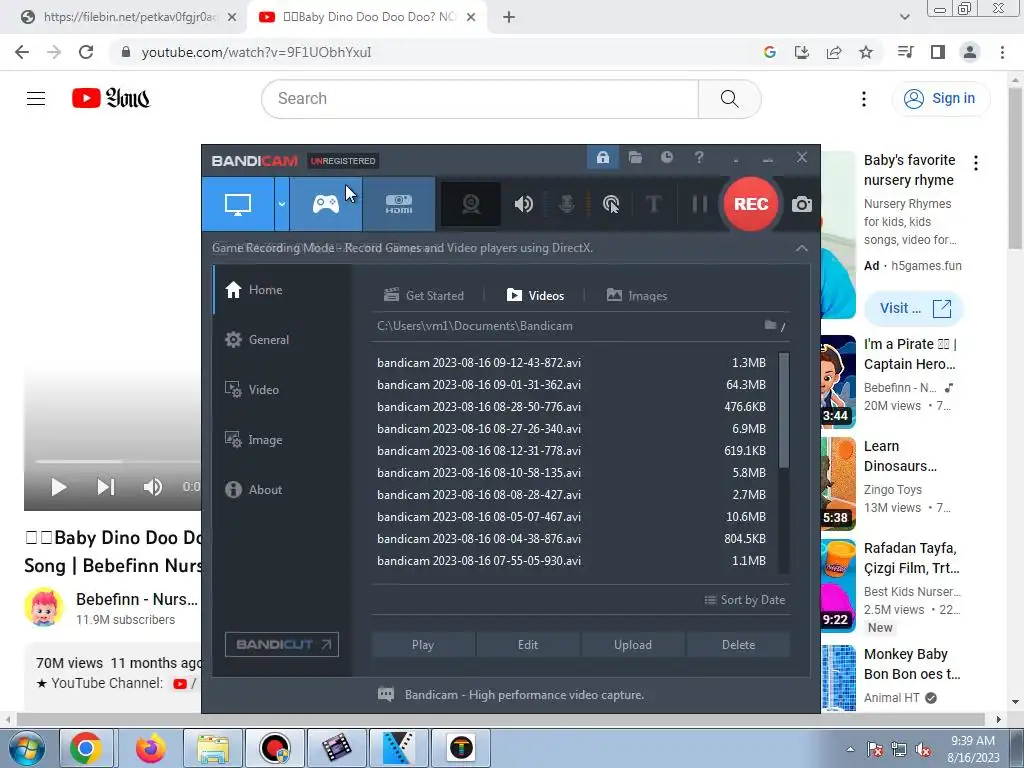Select HDMI device recording mode
The height and width of the screenshot is (768, 1024).
(398, 204)
